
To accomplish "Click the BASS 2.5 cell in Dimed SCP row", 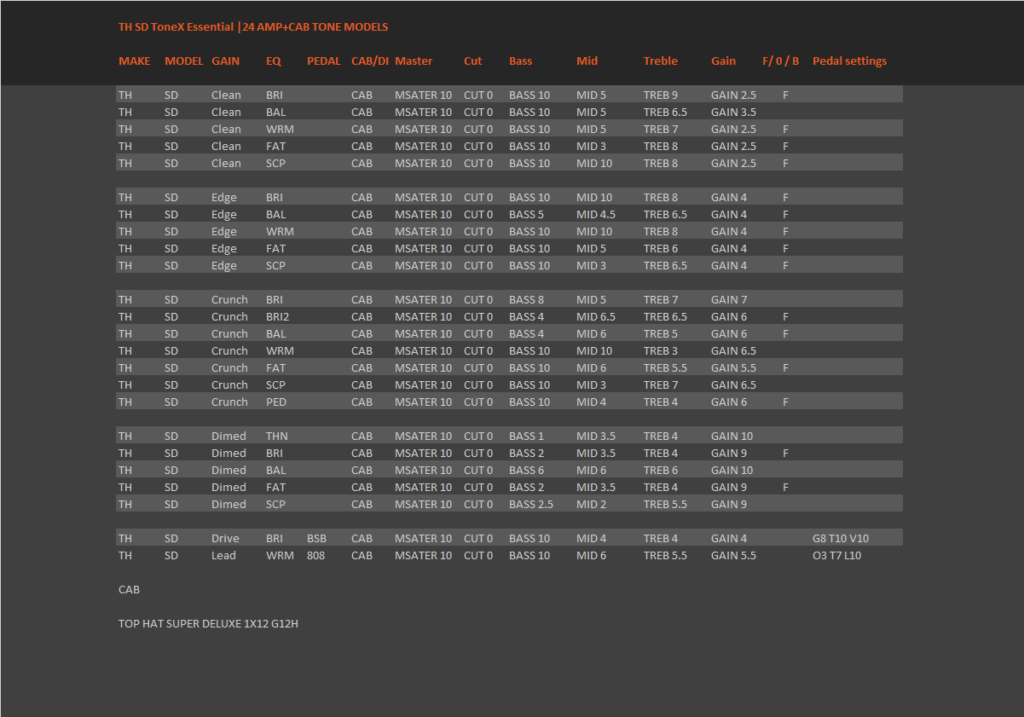I will click(x=531, y=504).
